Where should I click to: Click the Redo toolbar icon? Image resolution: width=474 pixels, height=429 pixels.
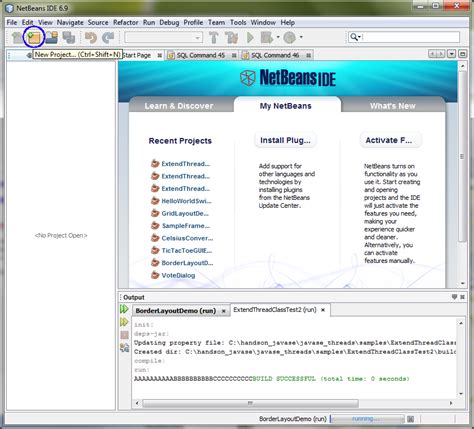[108, 37]
